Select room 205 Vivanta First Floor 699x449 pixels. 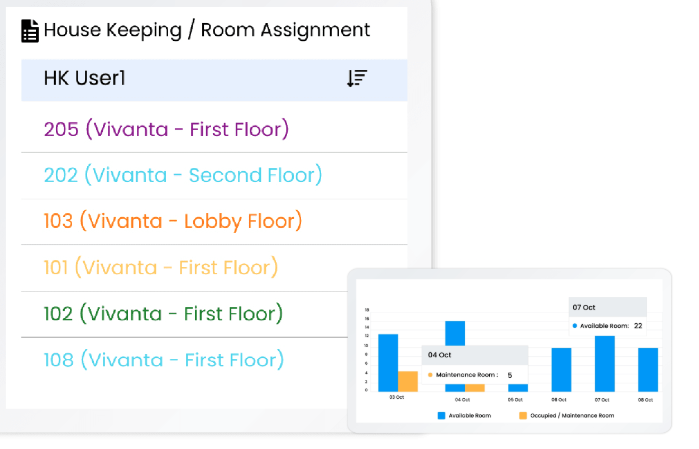(x=166, y=129)
